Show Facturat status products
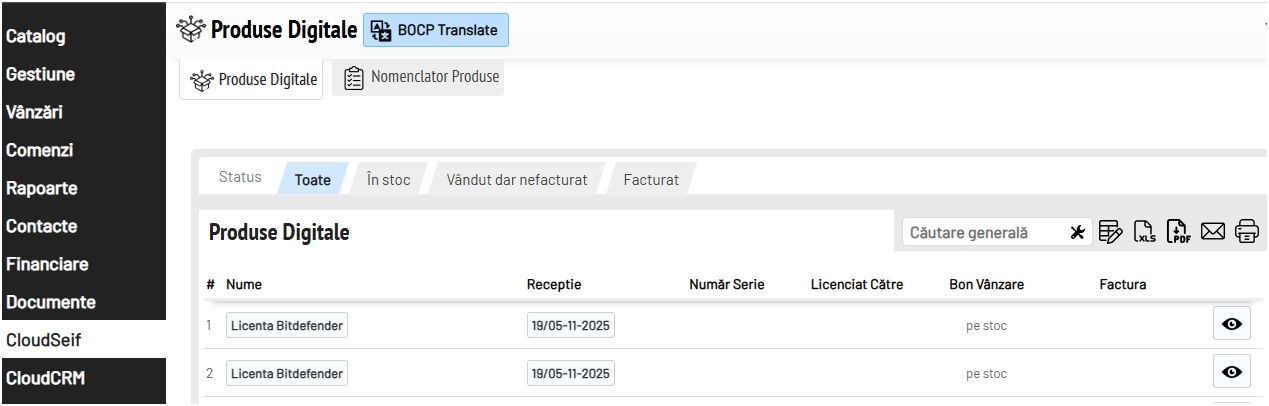This screenshot has height=406, width=1269. click(x=651, y=180)
